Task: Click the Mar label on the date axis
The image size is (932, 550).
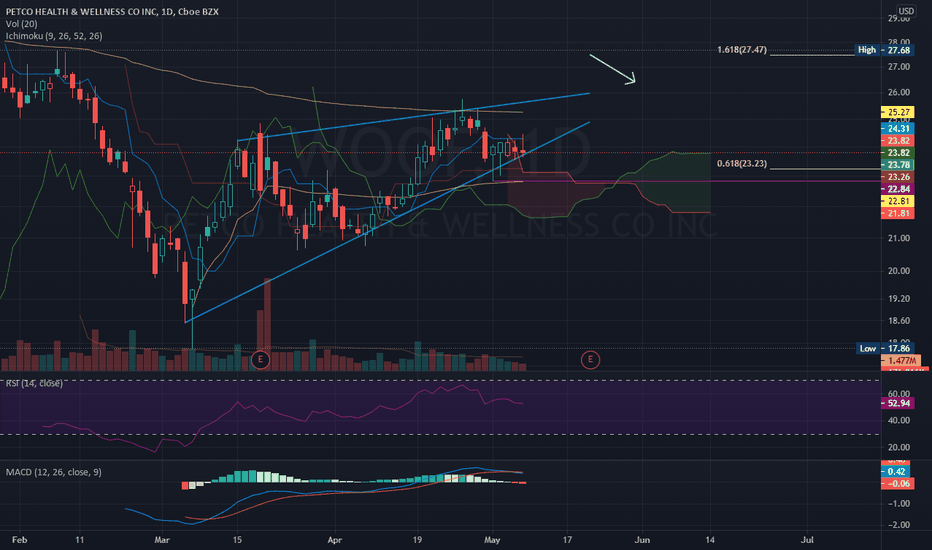Action: (x=162, y=540)
